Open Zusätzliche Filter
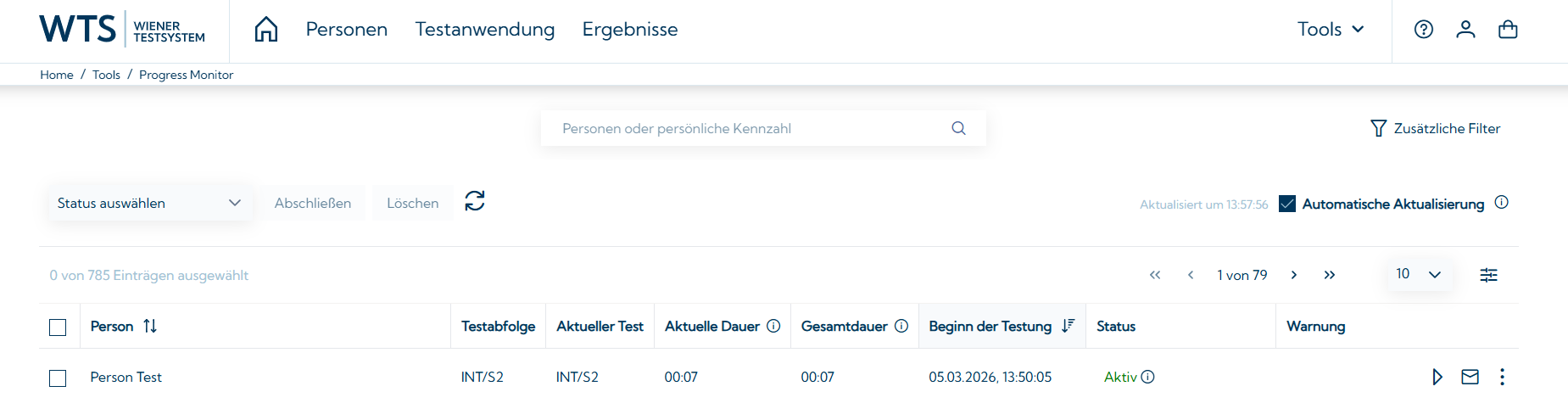The width and height of the screenshot is (1568, 403). 1436,129
